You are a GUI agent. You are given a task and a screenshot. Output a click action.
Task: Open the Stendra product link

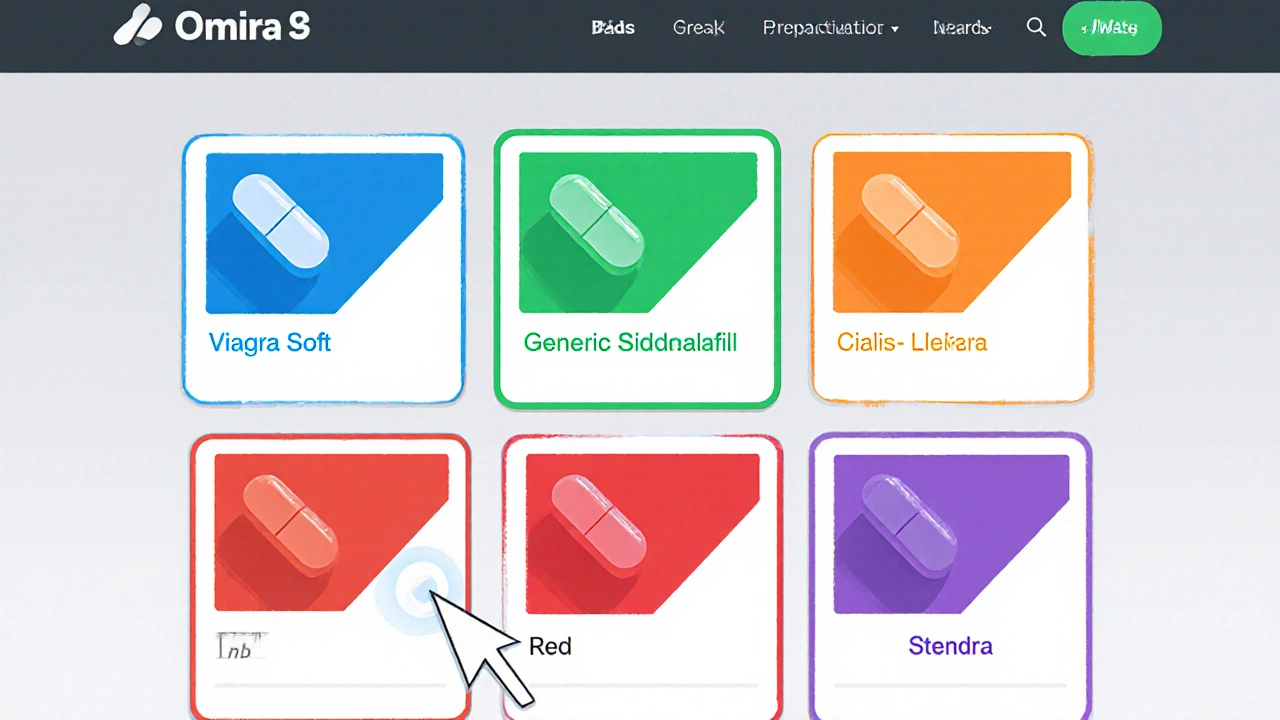[950, 646]
